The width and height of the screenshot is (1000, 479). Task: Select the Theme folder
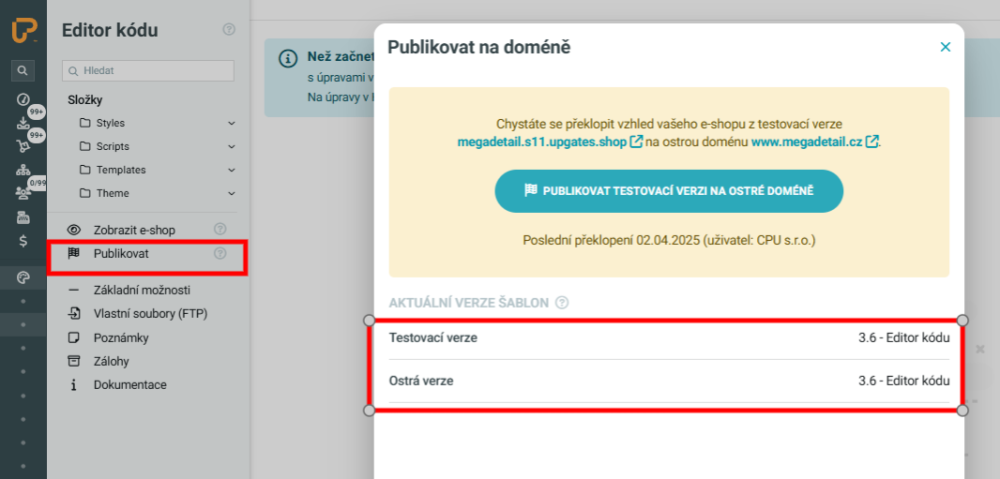click(x=113, y=193)
